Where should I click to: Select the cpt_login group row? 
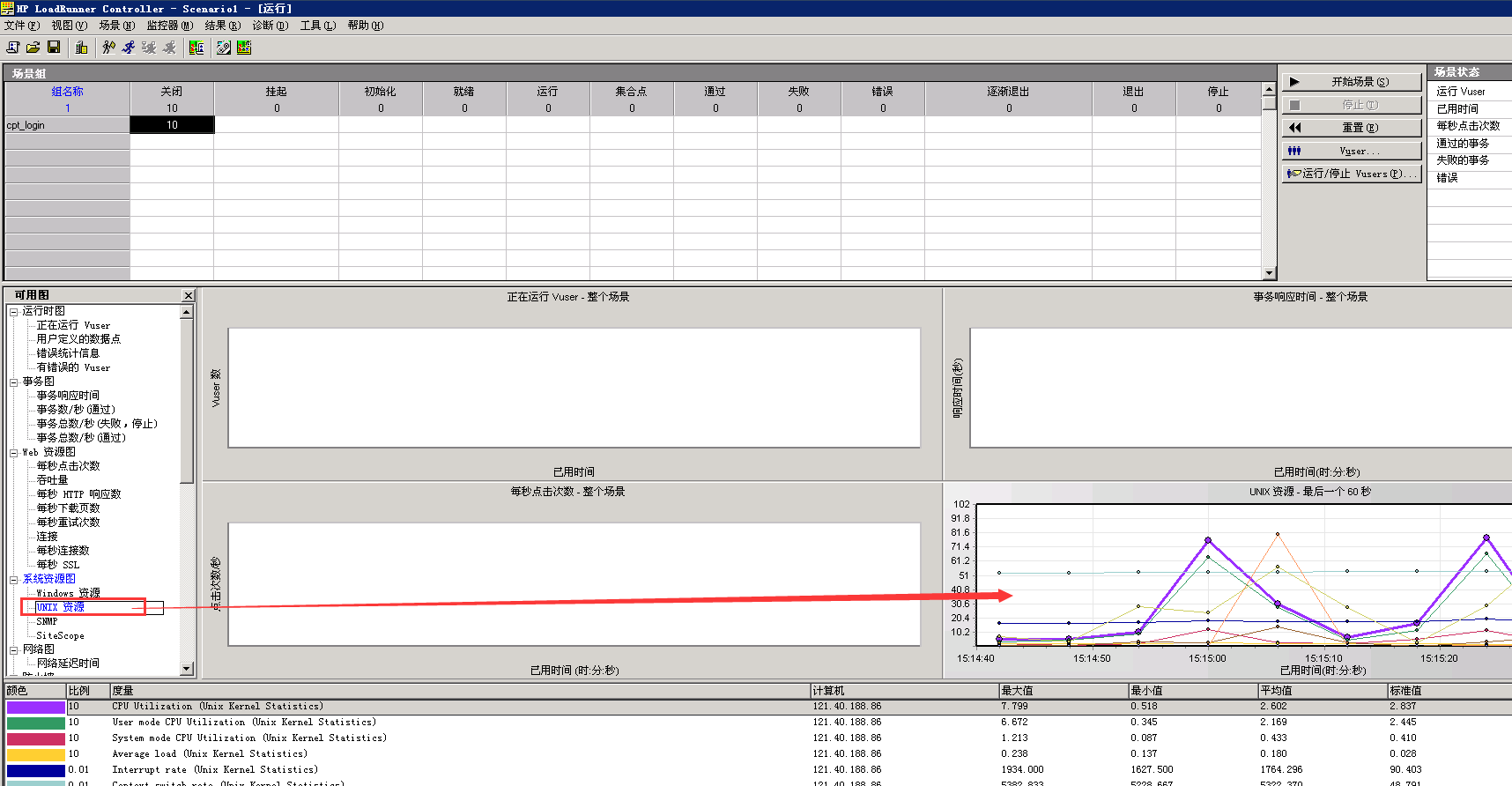[x=67, y=125]
